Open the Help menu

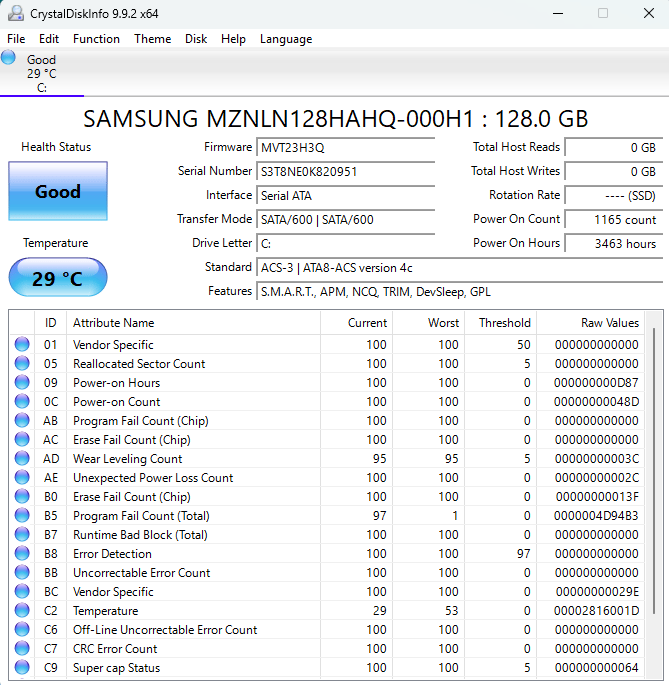pyautogui.click(x=233, y=39)
